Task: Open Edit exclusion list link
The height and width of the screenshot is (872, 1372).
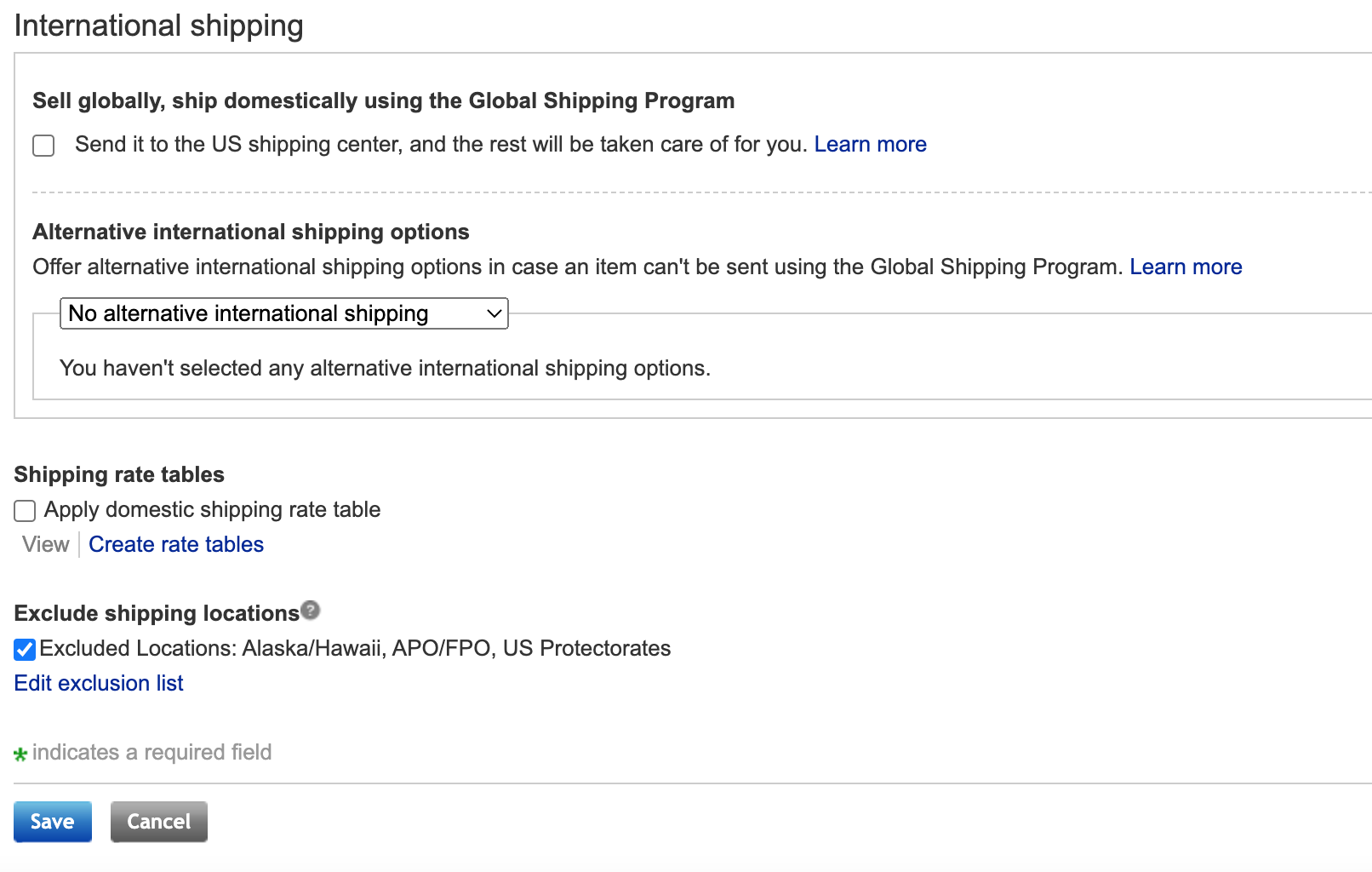Action: point(99,683)
